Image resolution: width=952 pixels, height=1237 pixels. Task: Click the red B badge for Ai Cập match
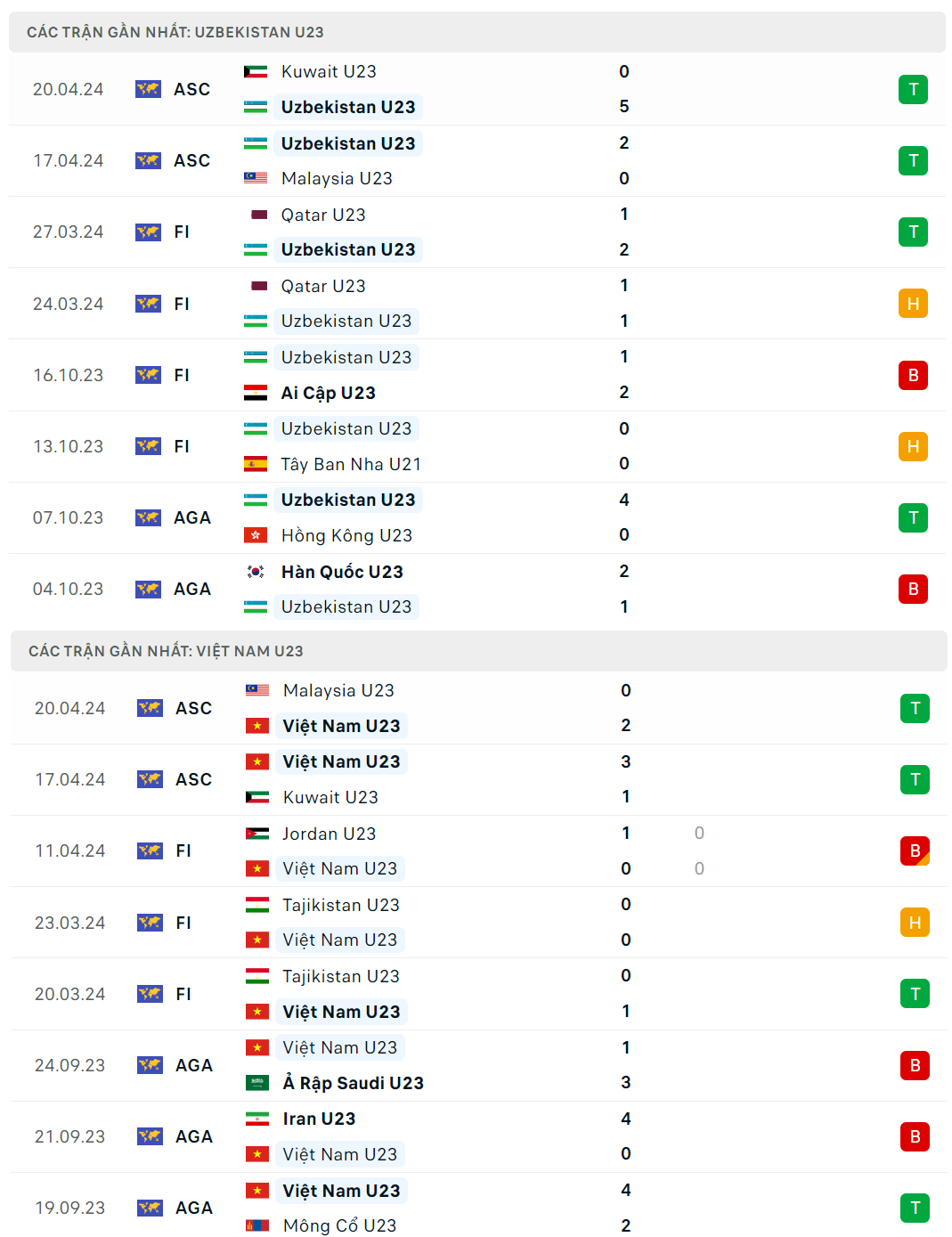[913, 375]
